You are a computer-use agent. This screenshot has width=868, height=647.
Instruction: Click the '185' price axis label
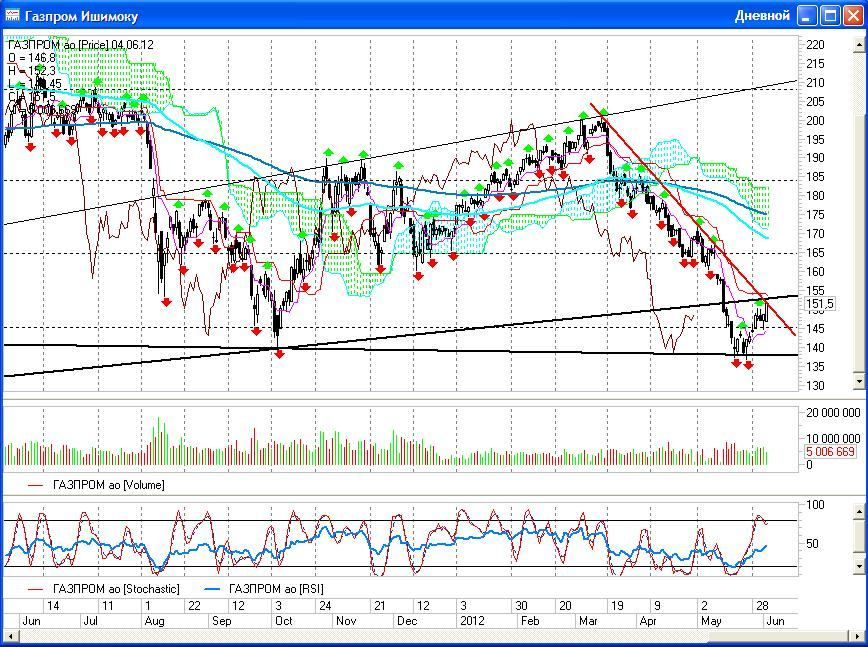[x=815, y=177]
